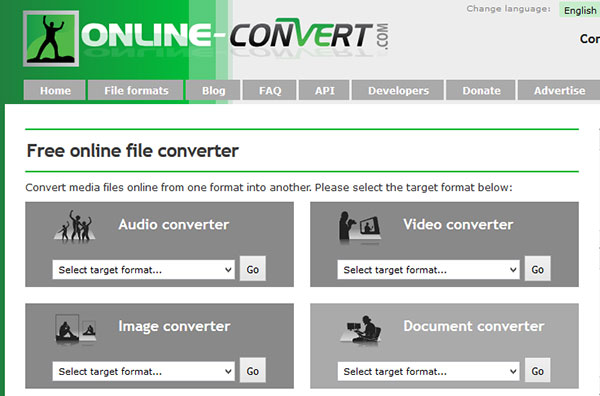Screen dimensions: 600x396
Task: Open the Advertise tab
Action: pyautogui.click(x=559, y=90)
